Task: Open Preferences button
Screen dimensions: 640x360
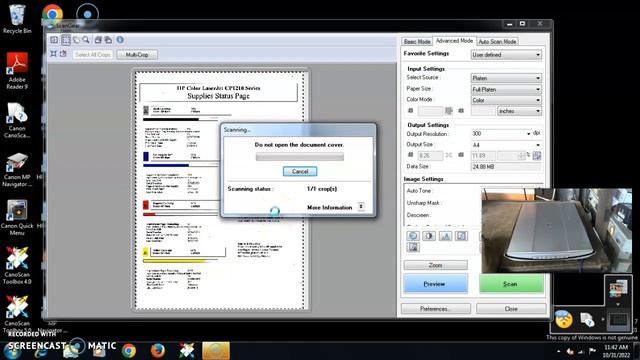Action: coord(436,309)
